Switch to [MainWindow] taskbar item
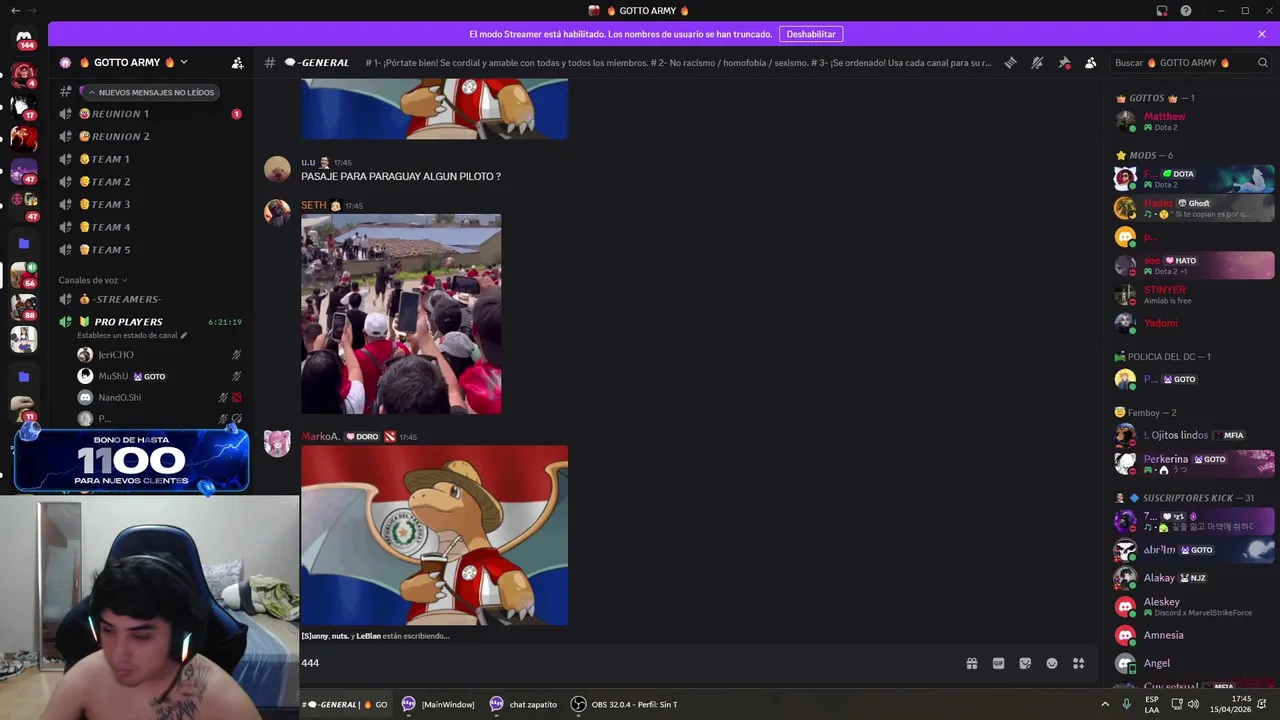The width and height of the screenshot is (1280, 720). tap(438, 704)
